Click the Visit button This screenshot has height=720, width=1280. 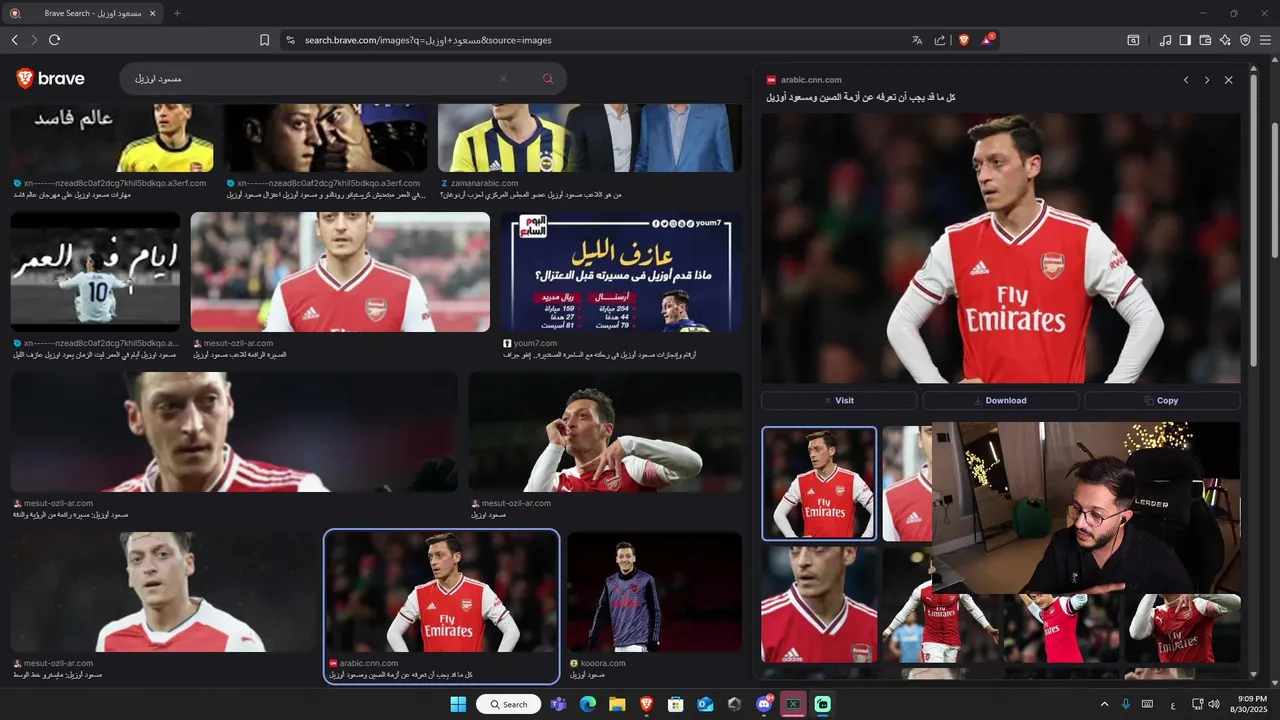click(x=839, y=400)
